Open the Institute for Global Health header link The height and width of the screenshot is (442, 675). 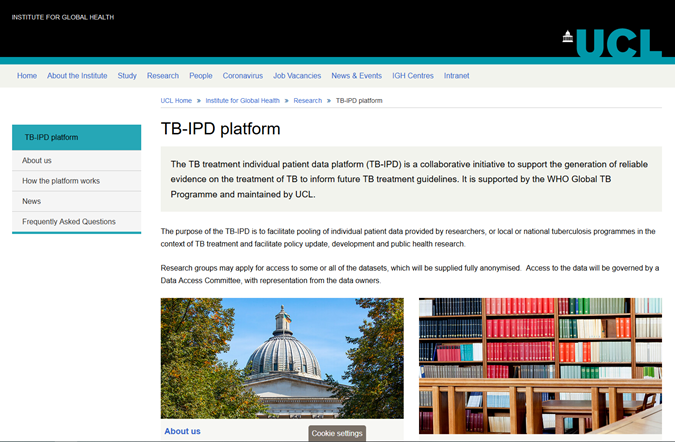pyautogui.click(x=63, y=17)
